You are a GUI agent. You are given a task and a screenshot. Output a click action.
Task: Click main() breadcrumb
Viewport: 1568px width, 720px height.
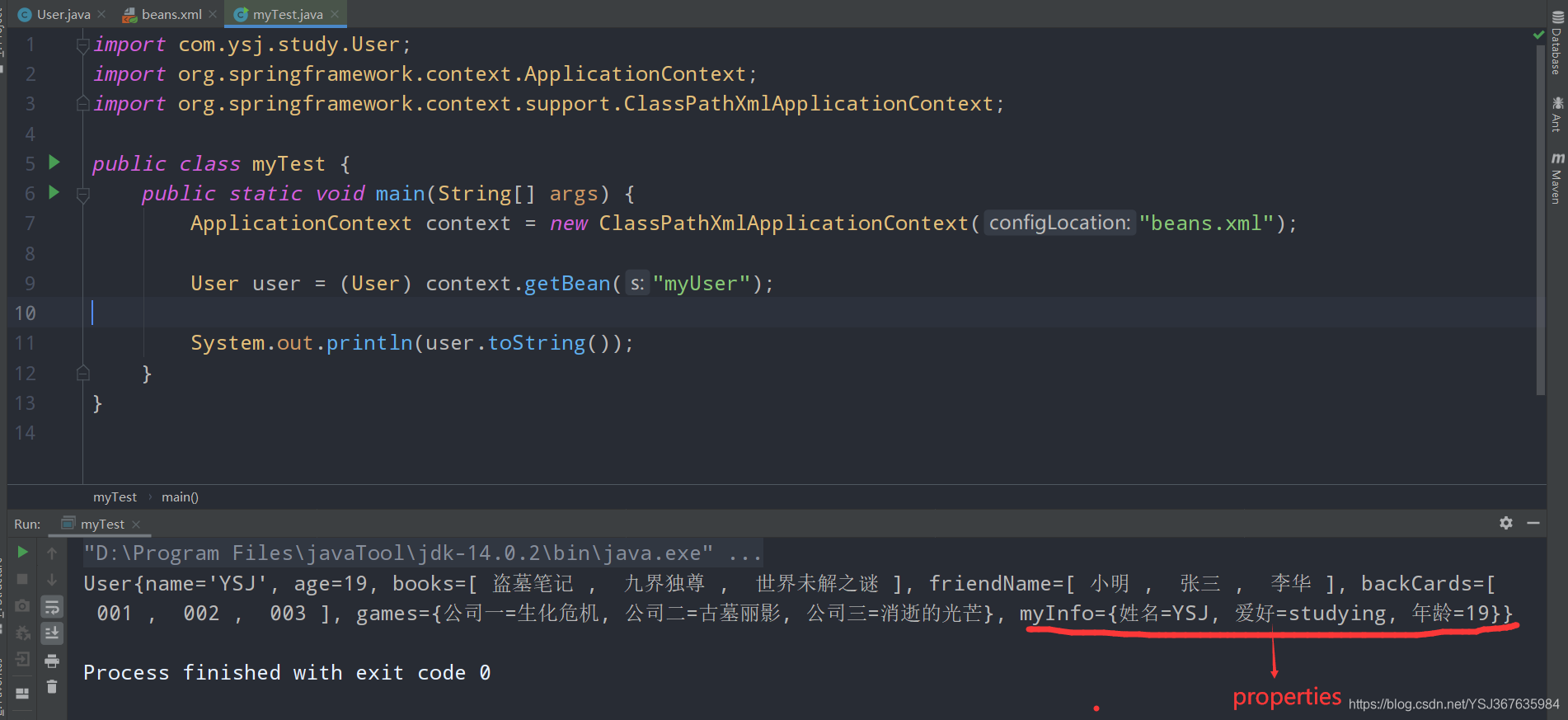coord(180,496)
